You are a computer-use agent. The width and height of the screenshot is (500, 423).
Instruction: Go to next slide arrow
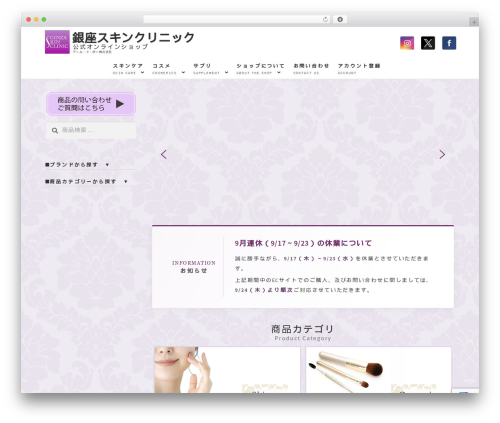442,154
